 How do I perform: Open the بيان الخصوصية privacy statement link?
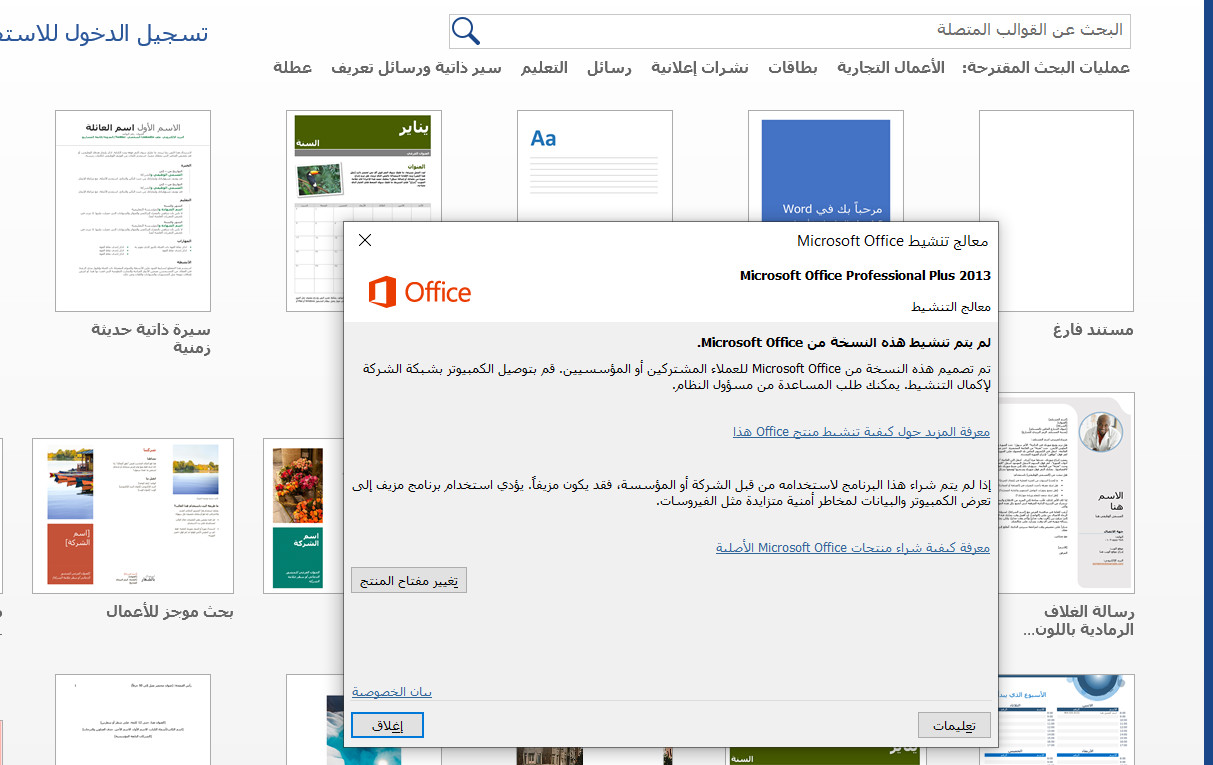(392, 692)
